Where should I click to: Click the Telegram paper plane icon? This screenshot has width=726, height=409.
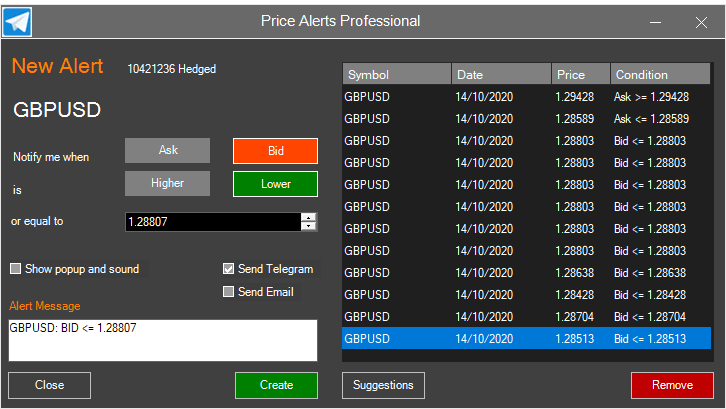click(x=18, y=21)
